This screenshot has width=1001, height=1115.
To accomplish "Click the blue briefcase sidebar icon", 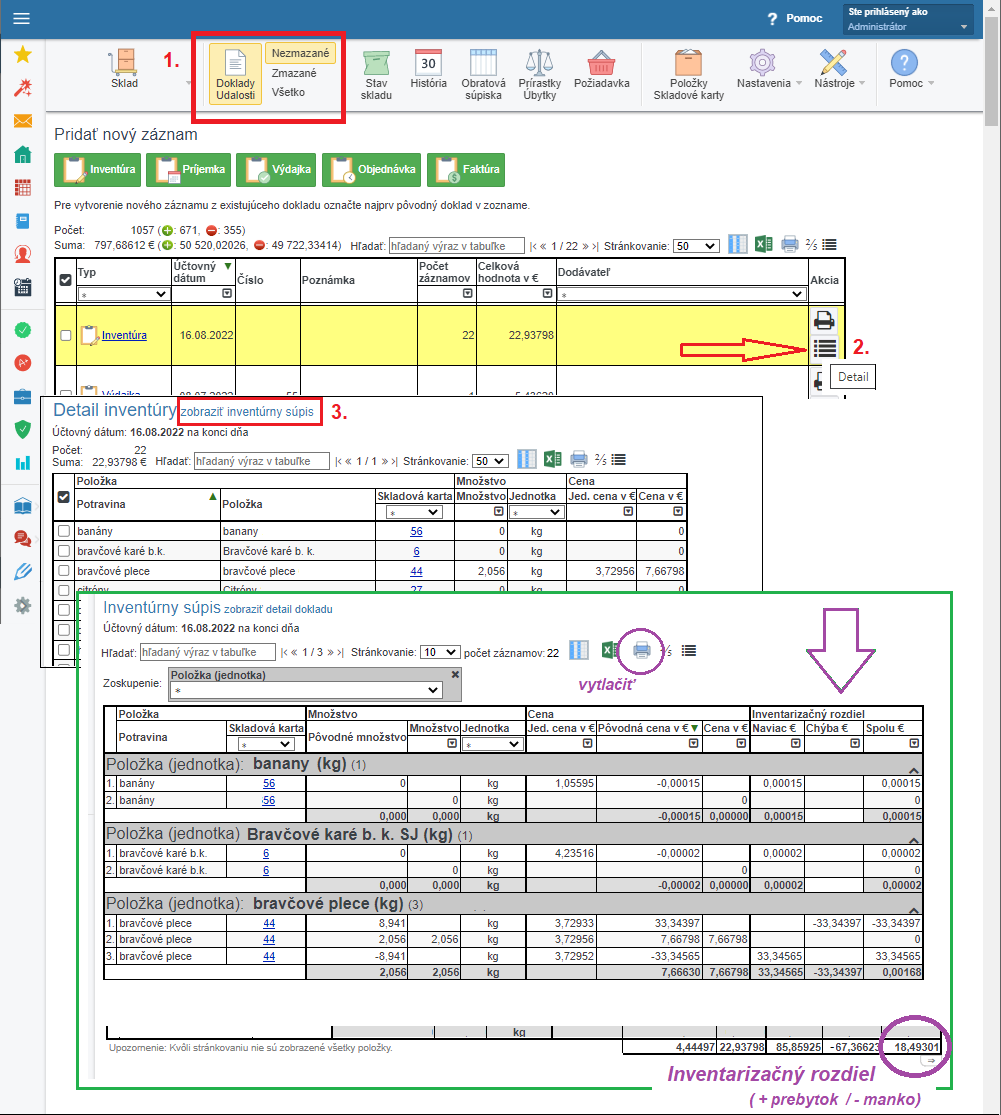I will tap(23, 396).
